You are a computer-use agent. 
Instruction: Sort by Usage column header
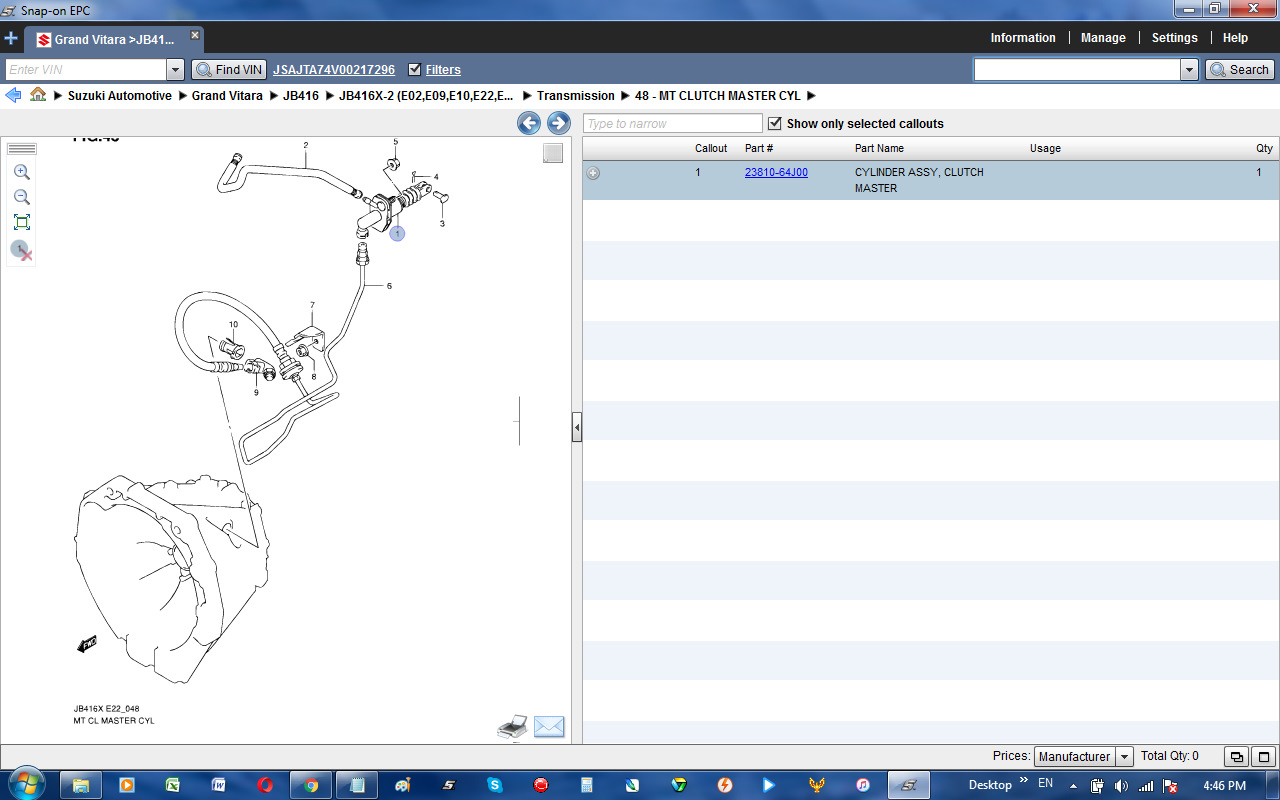tap(1045, 148)
